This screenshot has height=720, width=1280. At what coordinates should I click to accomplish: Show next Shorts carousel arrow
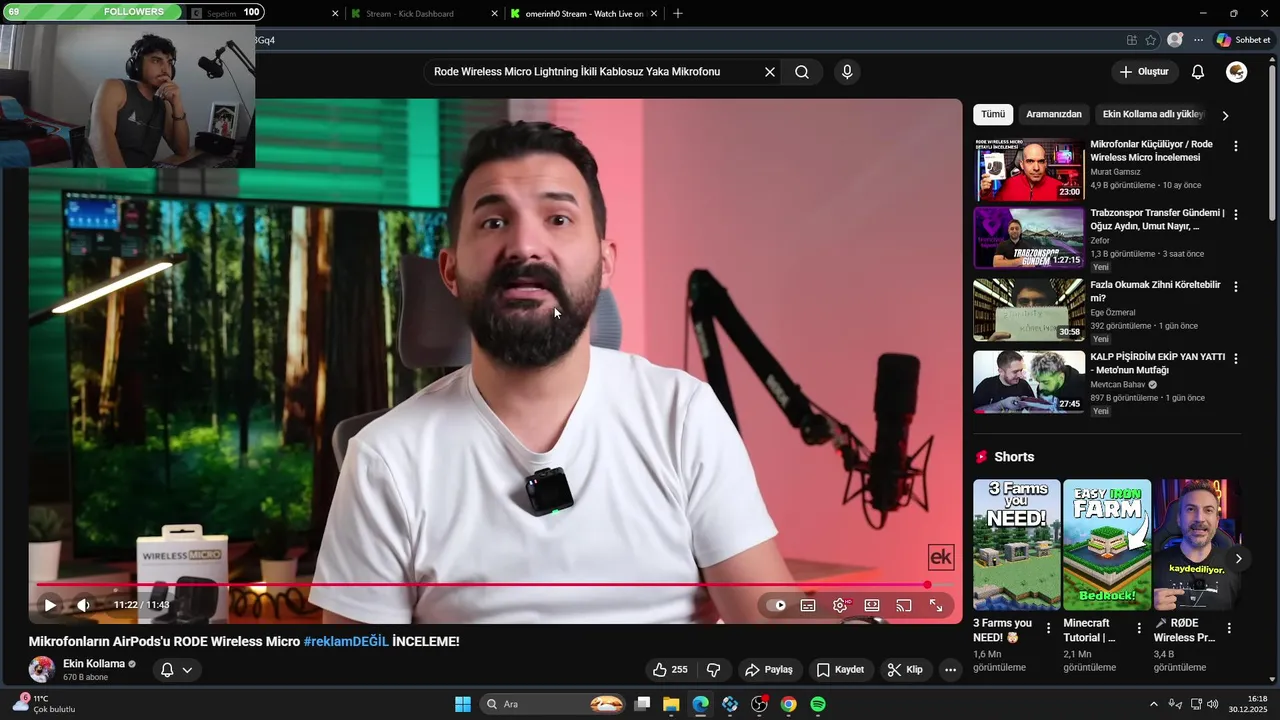(x=1238, y=559)
